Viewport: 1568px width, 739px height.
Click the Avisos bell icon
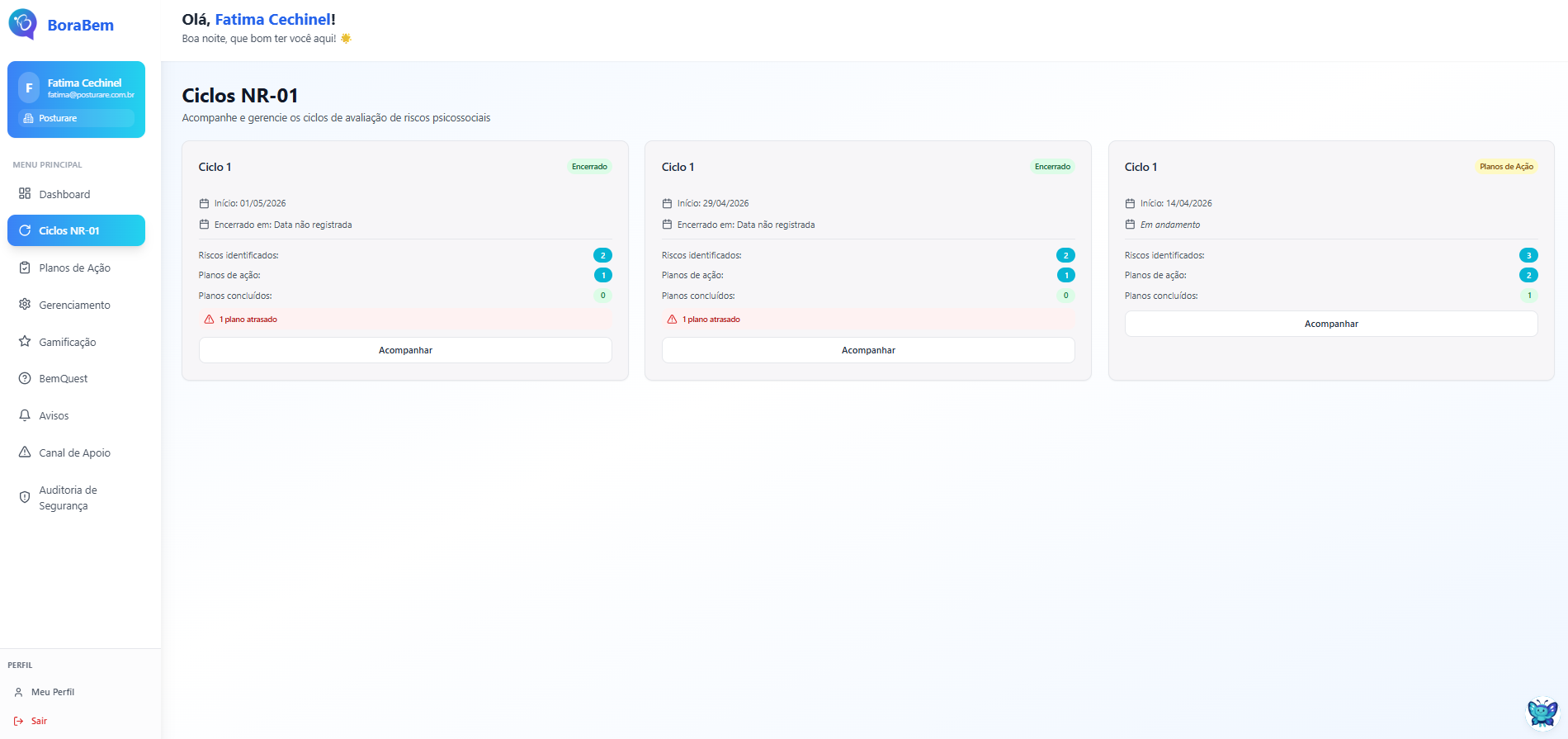25,415
